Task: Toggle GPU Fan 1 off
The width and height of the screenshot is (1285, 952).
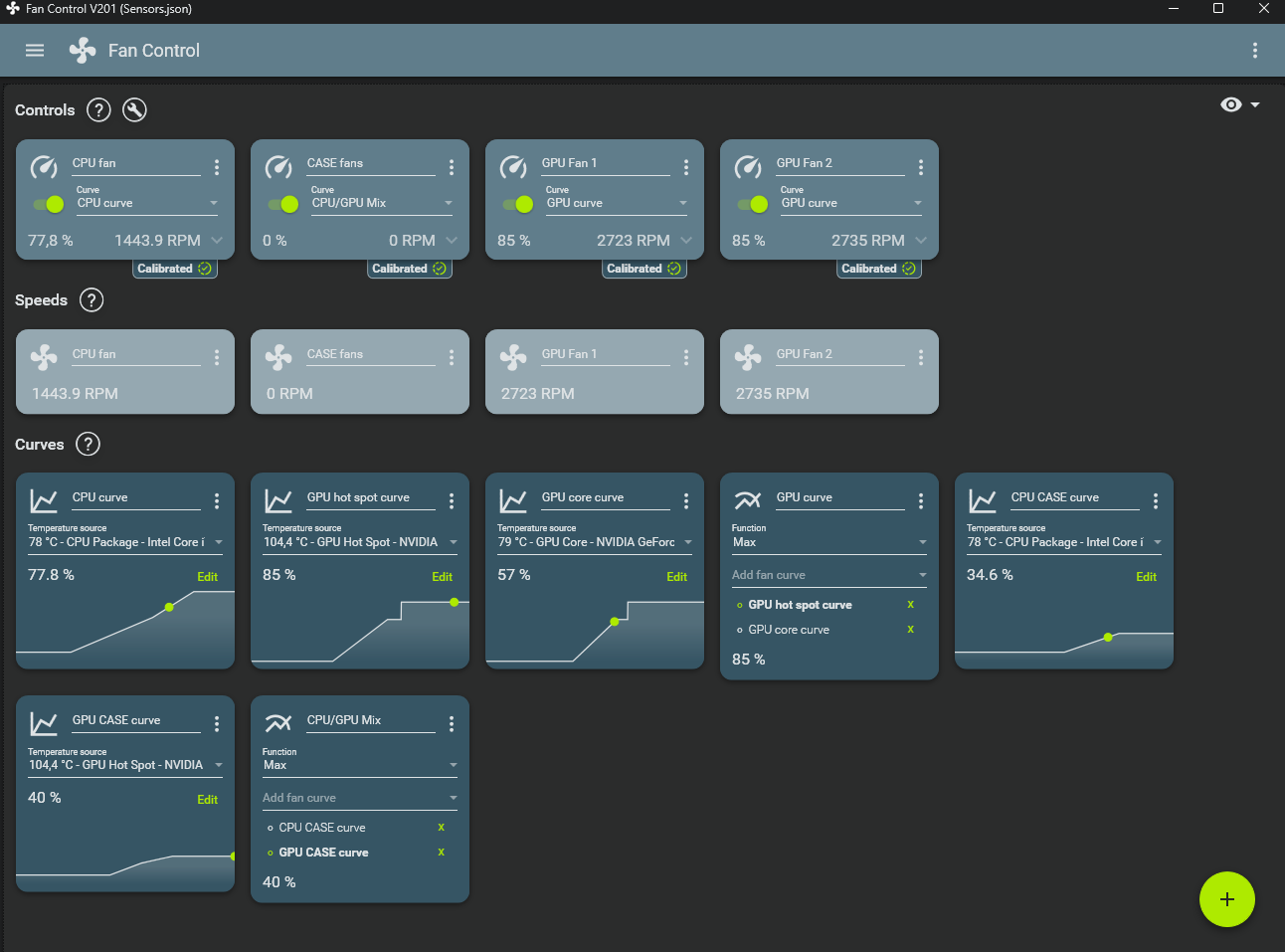Action: point(516,204)
